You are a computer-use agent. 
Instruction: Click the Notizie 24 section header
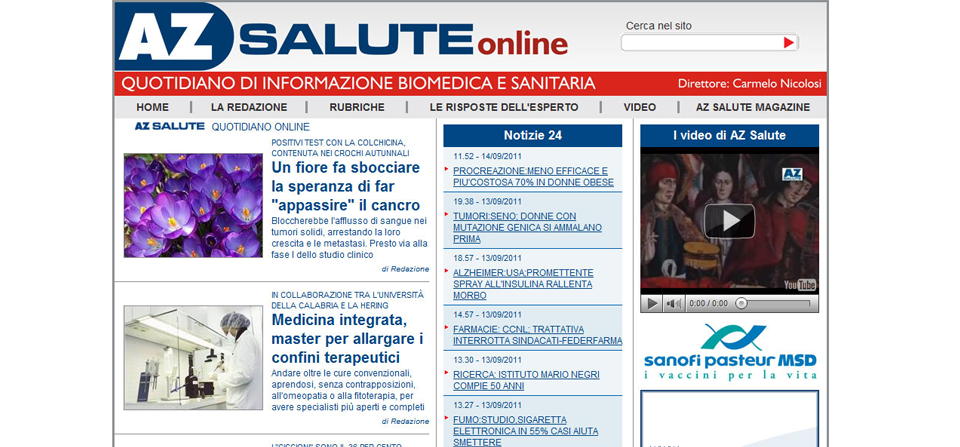coord(533,136)
